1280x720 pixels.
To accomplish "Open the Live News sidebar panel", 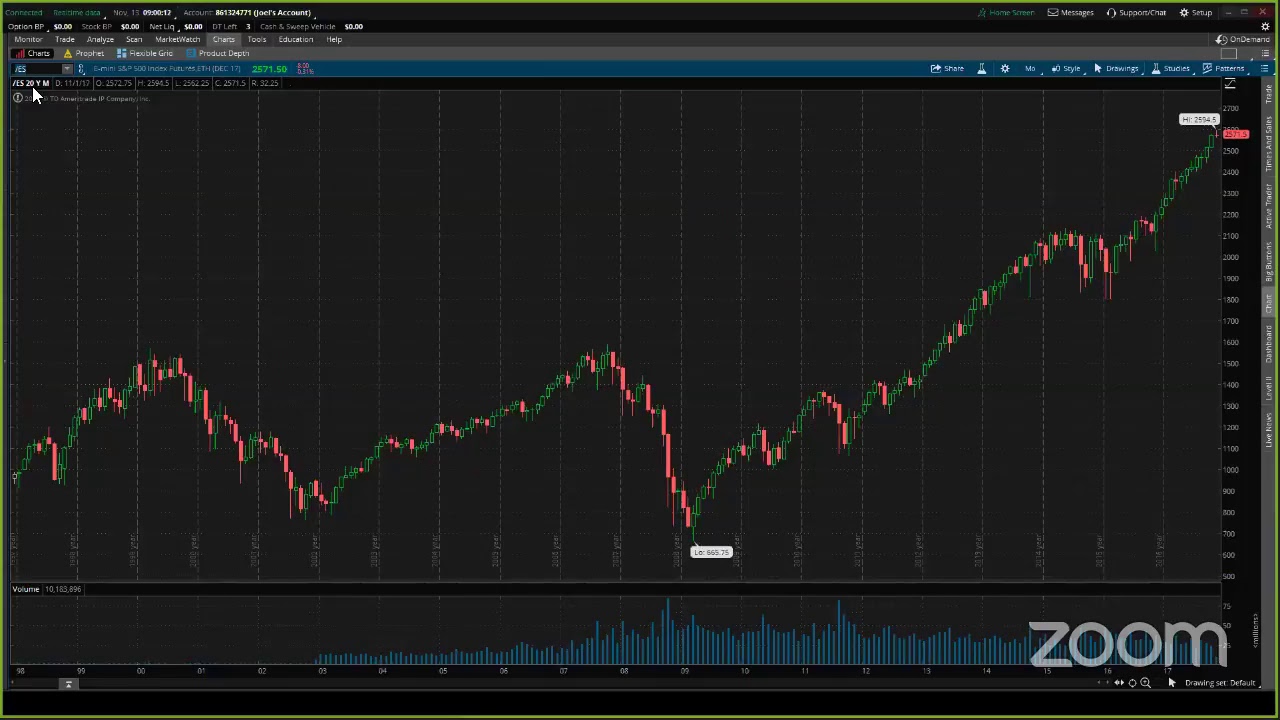I will click(x=1269, y=430).
